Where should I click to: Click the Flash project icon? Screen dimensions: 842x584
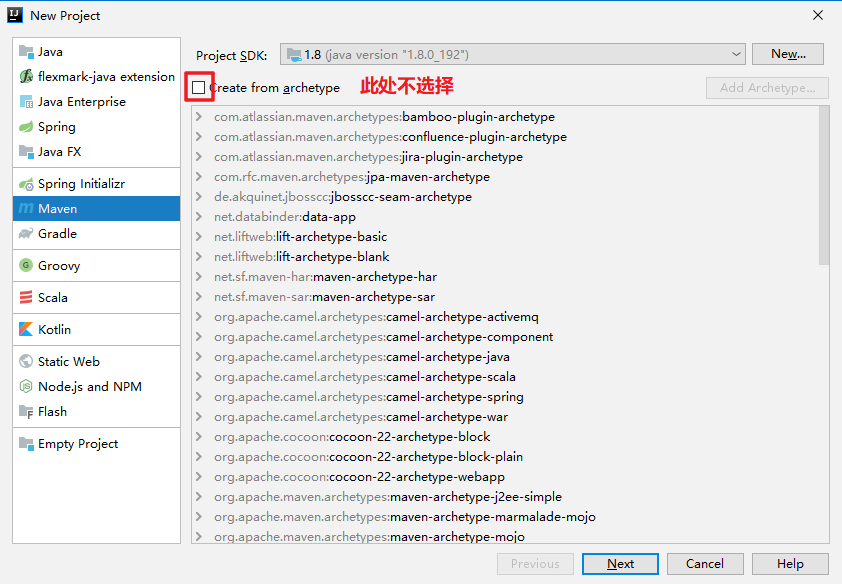tap(26, 412)
